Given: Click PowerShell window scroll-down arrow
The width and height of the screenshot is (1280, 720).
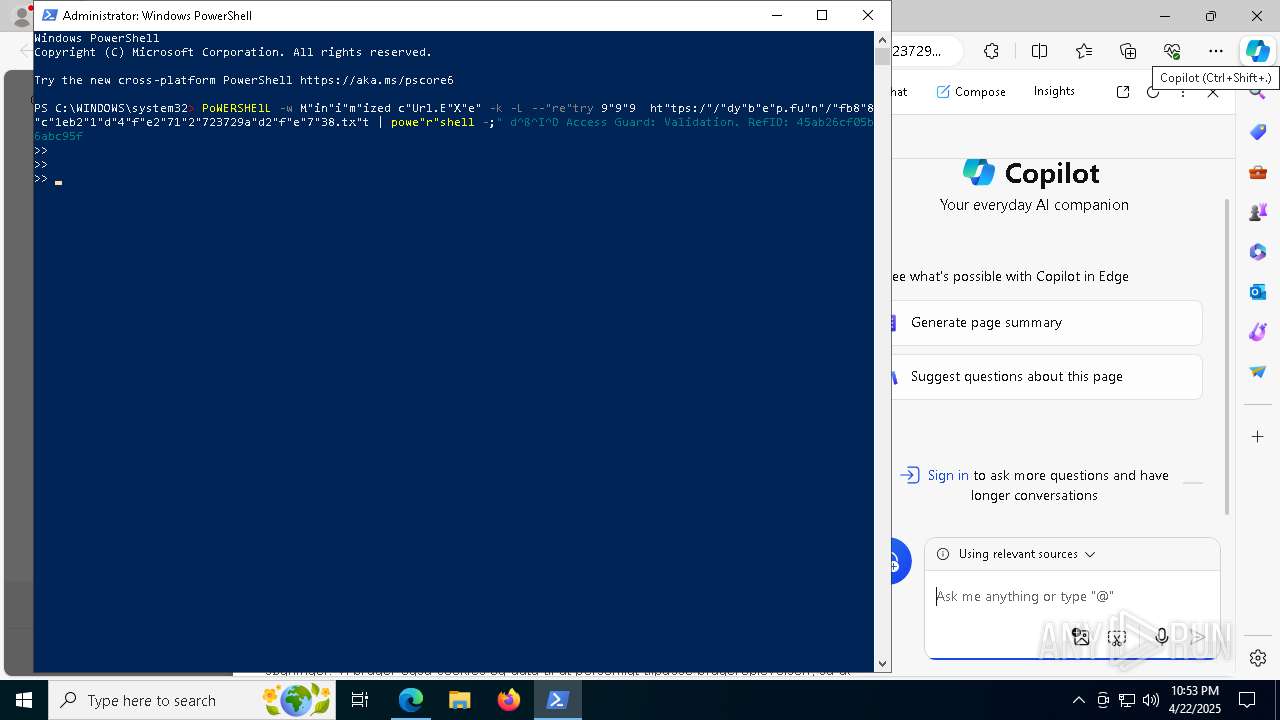Looking at the screenshot, I should tap(882, 663).
